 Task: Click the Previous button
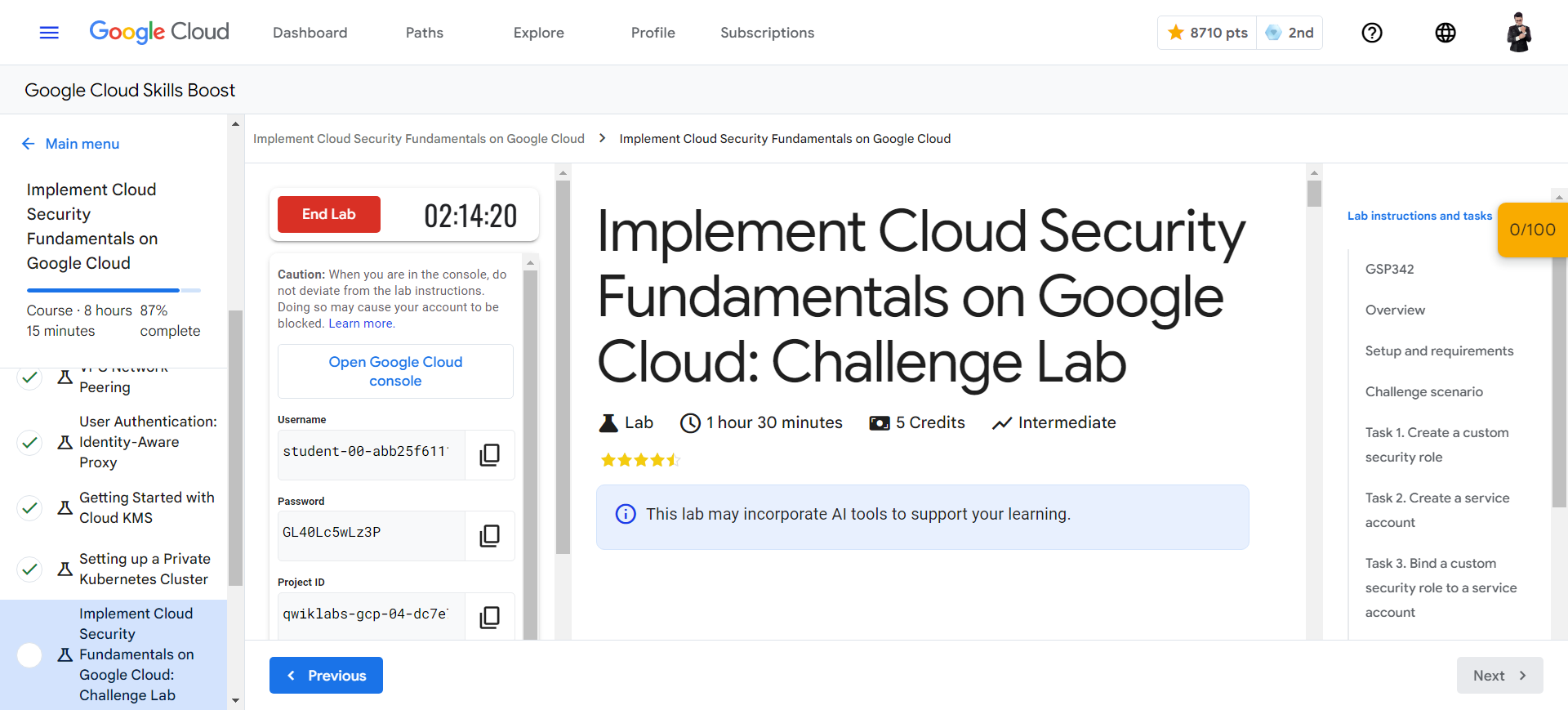coord(326,676)
